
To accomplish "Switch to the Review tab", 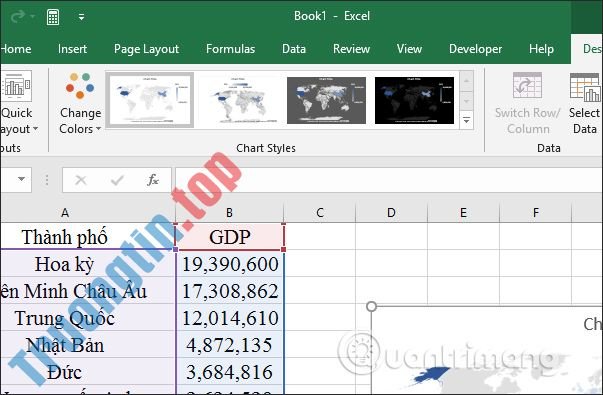I will click(x=351, y=49).
